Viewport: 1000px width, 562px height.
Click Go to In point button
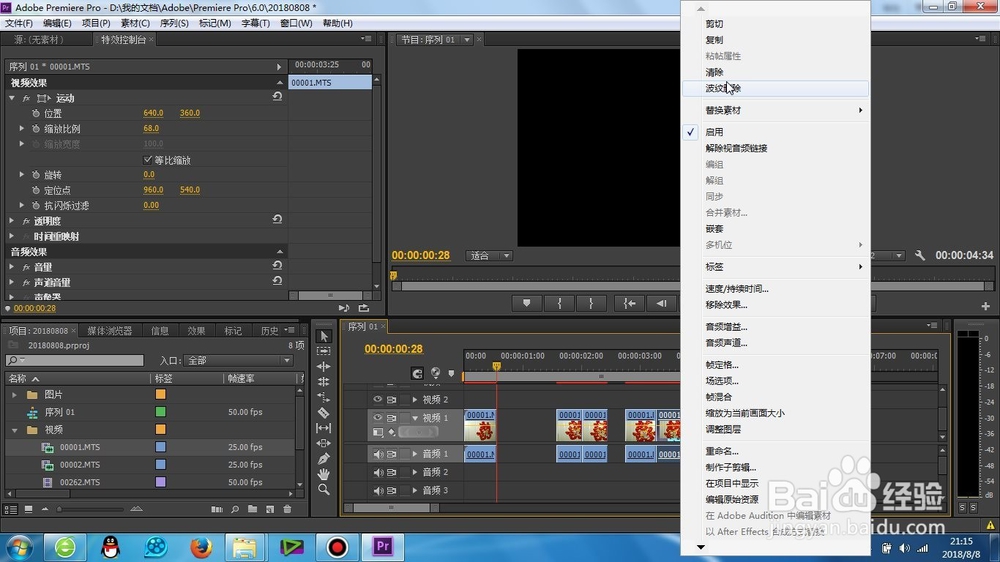tap(629, 304)
